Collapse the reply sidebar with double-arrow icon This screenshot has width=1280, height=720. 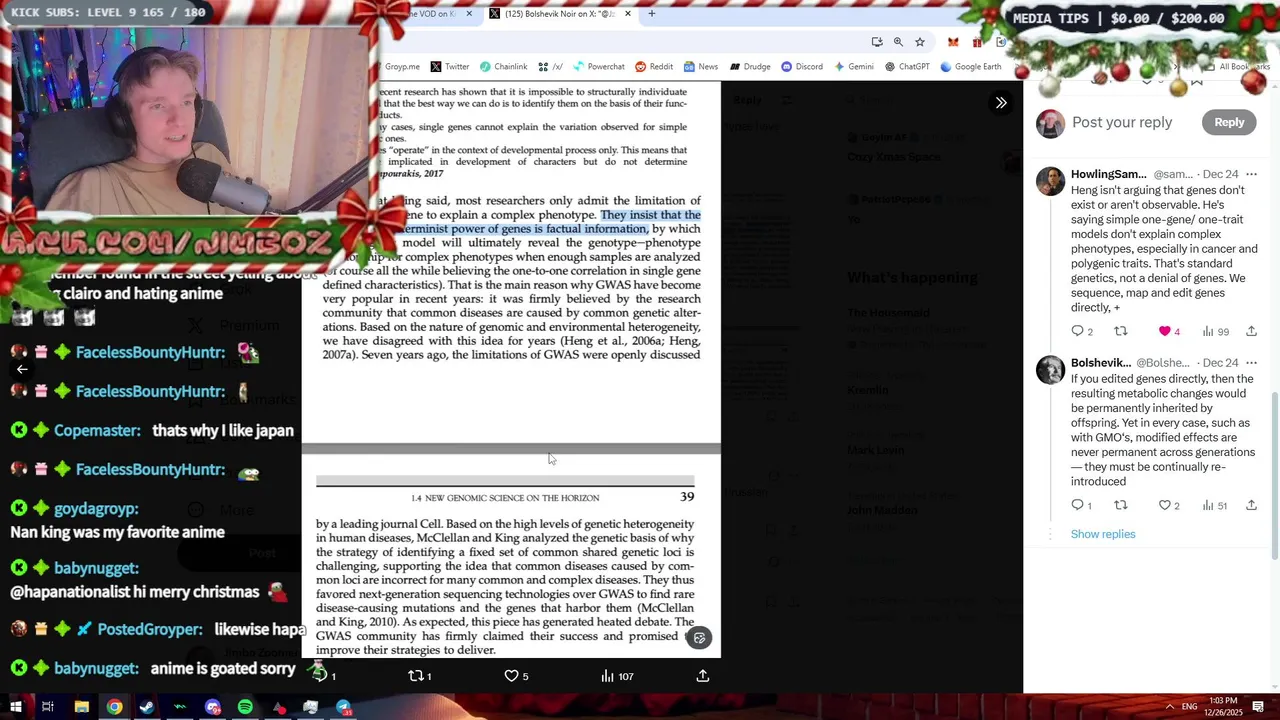pos(1001,102)
